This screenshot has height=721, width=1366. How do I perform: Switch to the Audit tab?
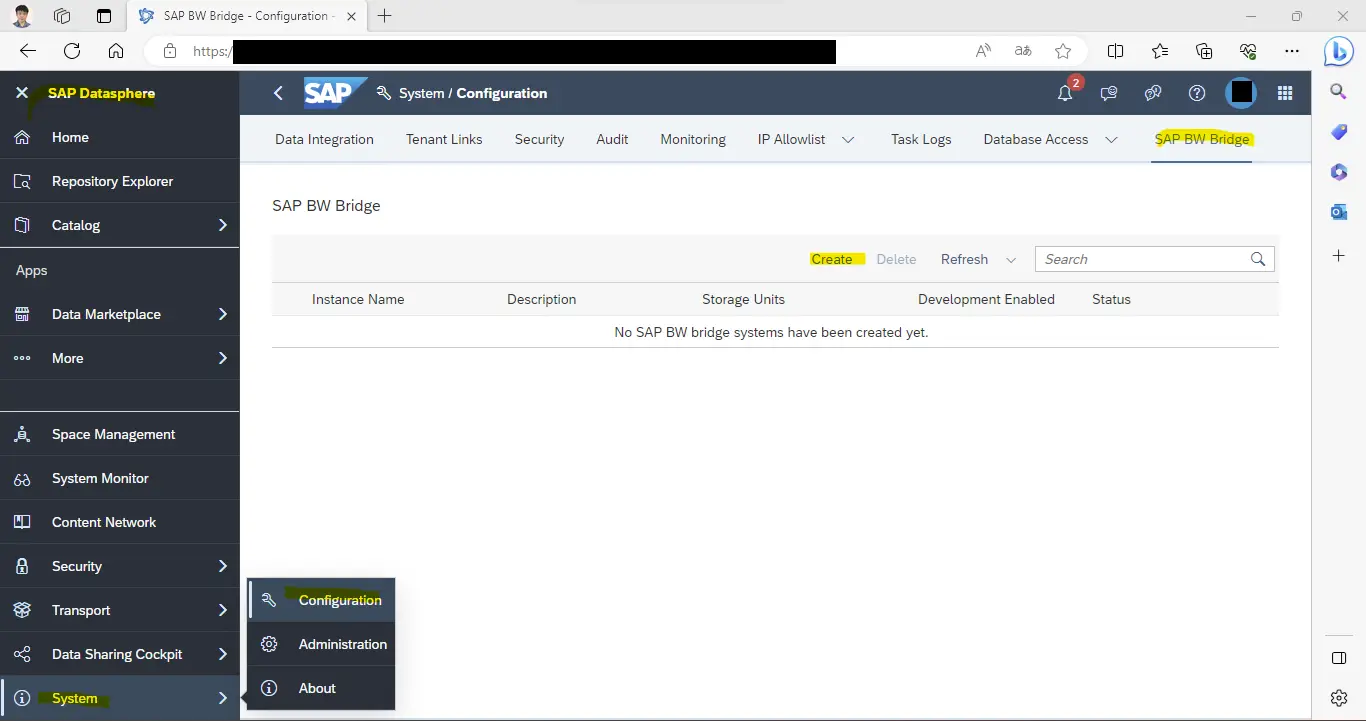(612, 139)
